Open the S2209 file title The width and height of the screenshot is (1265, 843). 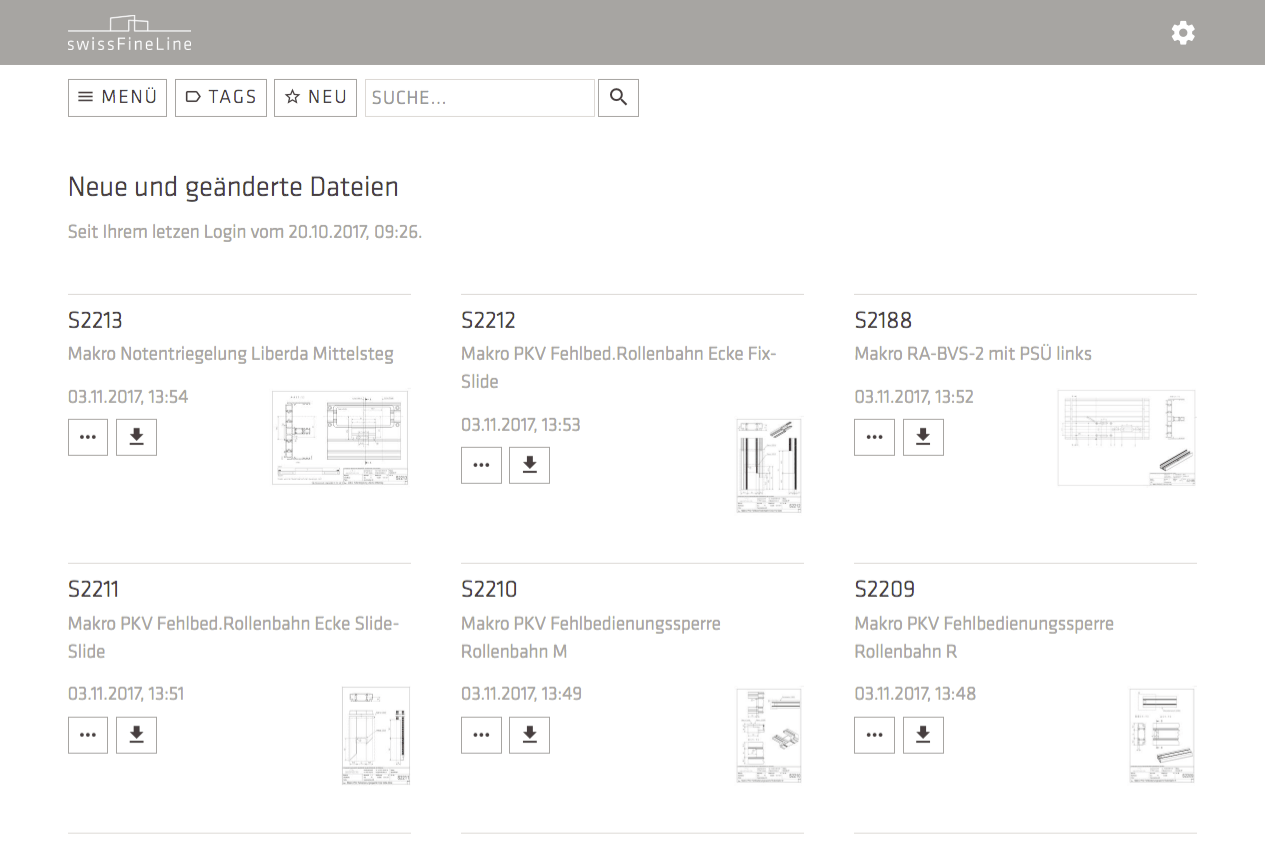884,589
